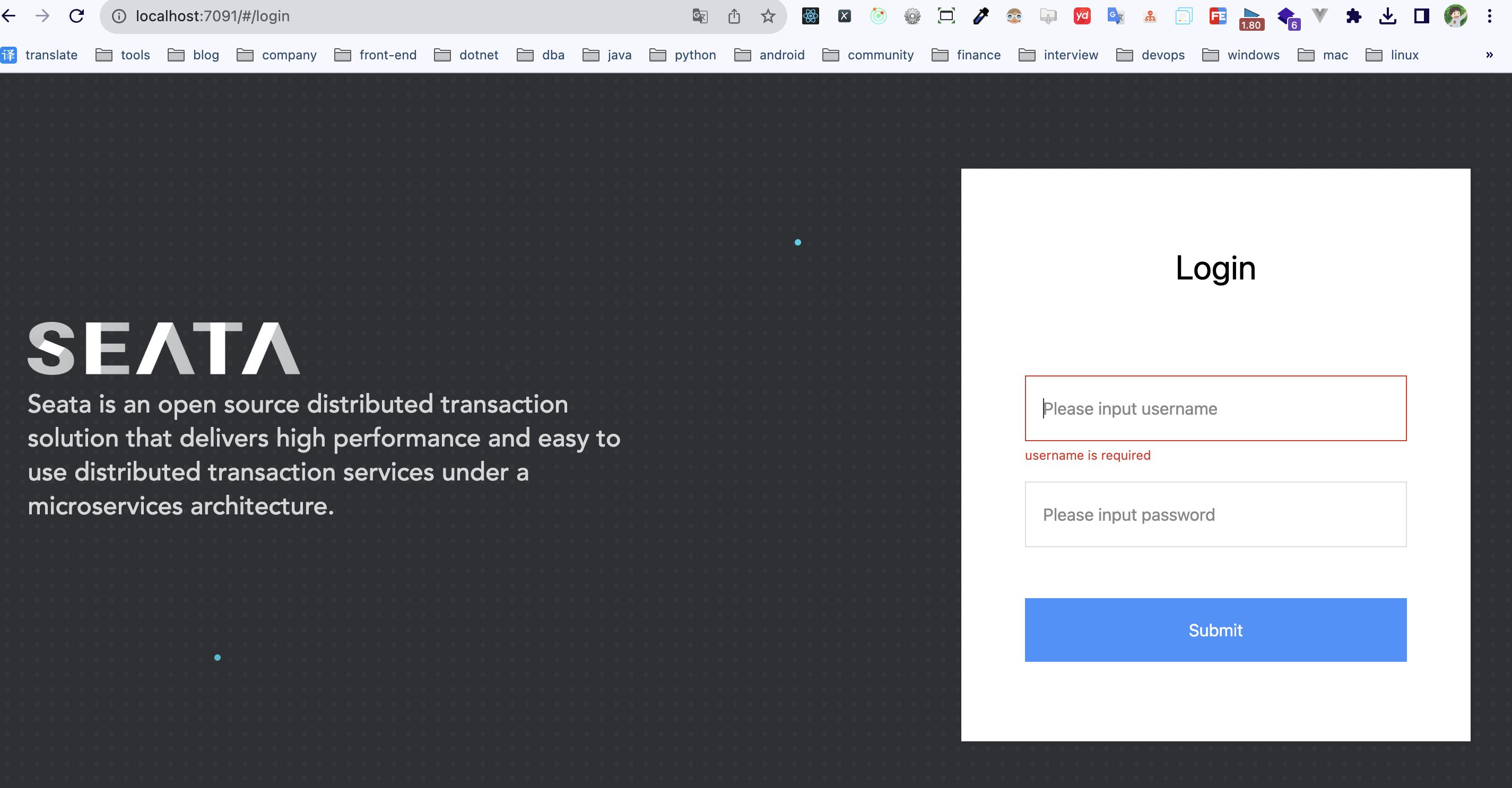Screen dimensions: 1512x788
Task: Open the browser extensions puzzle icon
Action: 1354,16
